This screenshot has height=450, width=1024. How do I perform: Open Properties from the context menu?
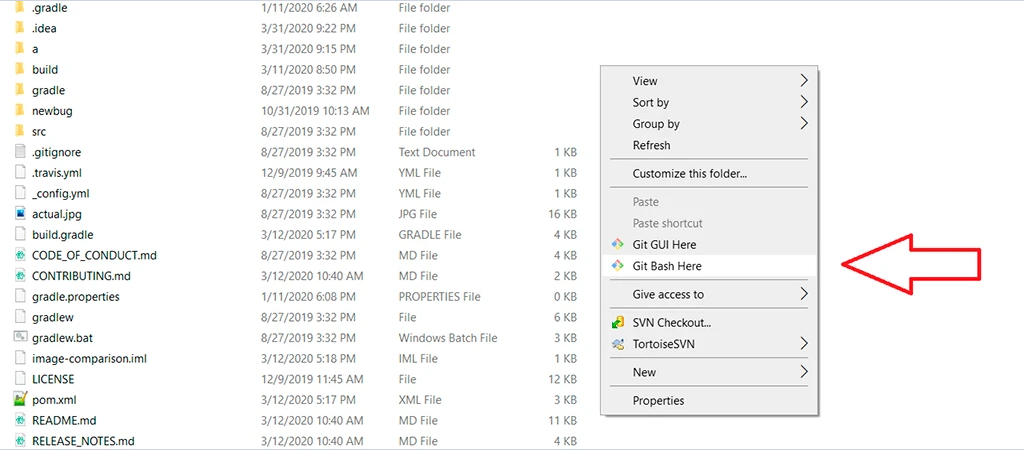[x=658, y=401]
